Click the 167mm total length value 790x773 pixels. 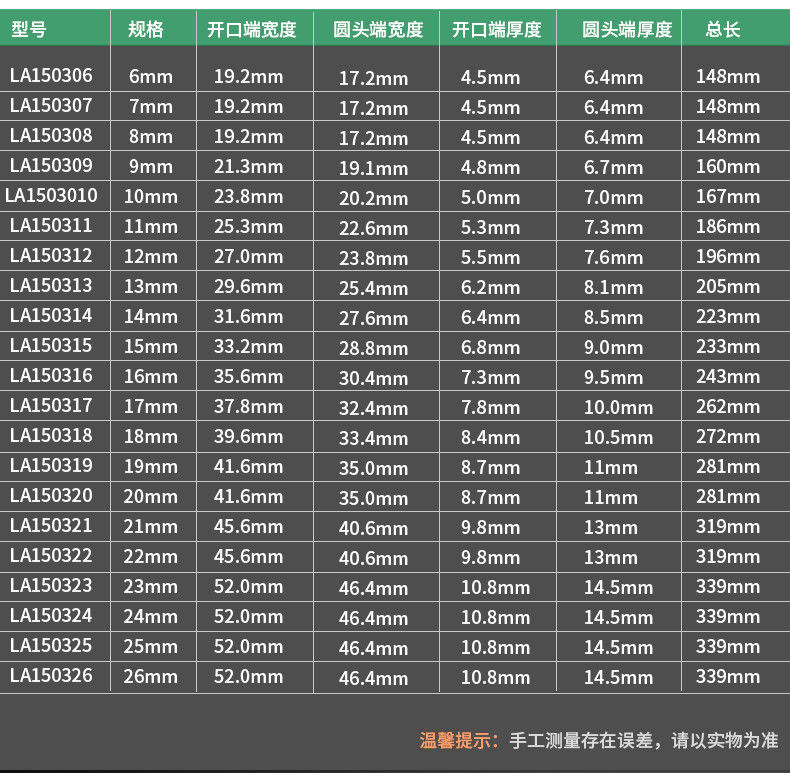coord(728,197)
